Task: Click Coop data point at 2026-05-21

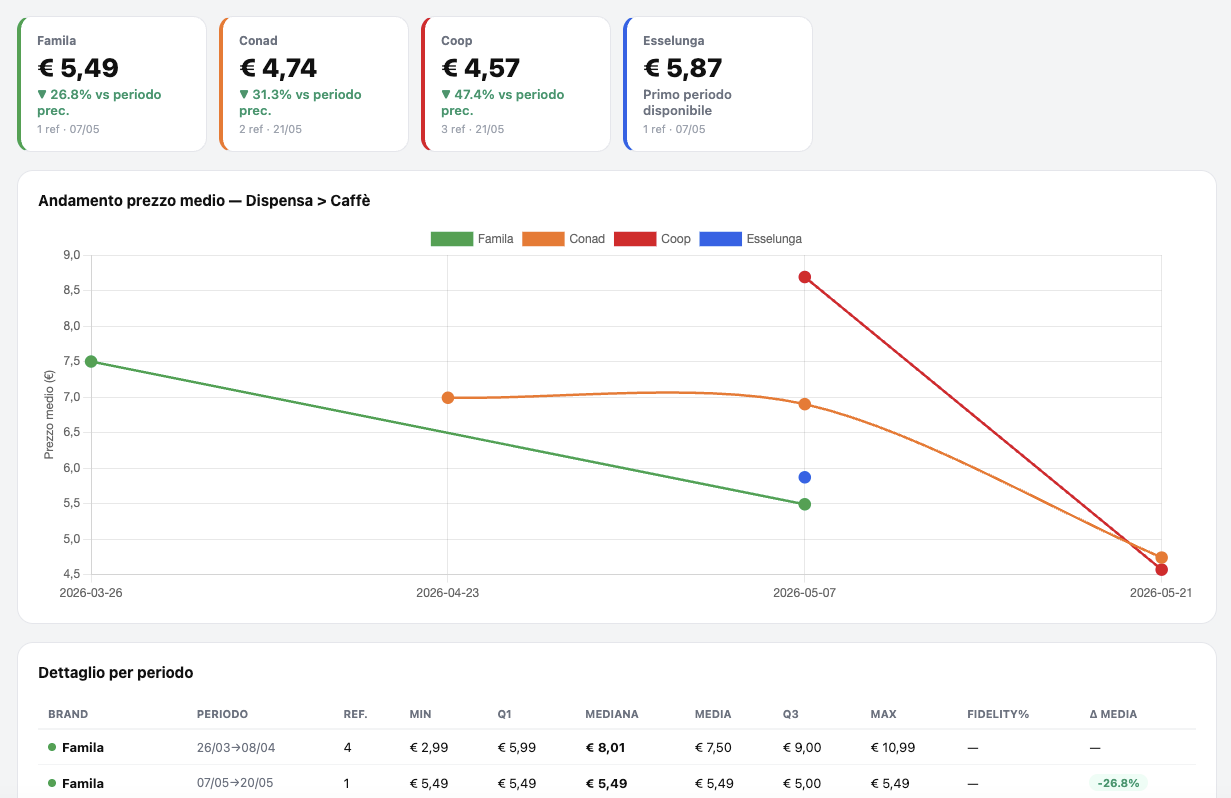Action: pyautogui.click(x=1161, y=570)
